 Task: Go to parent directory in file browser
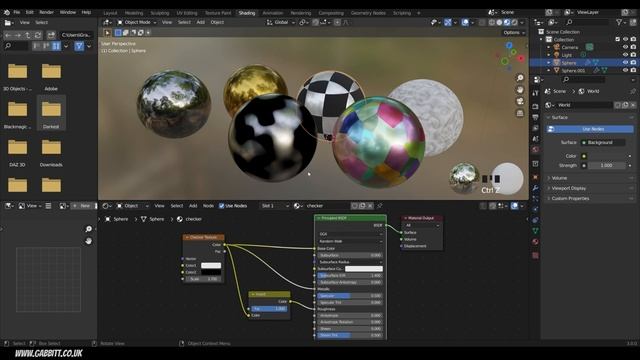pos(27,35)
